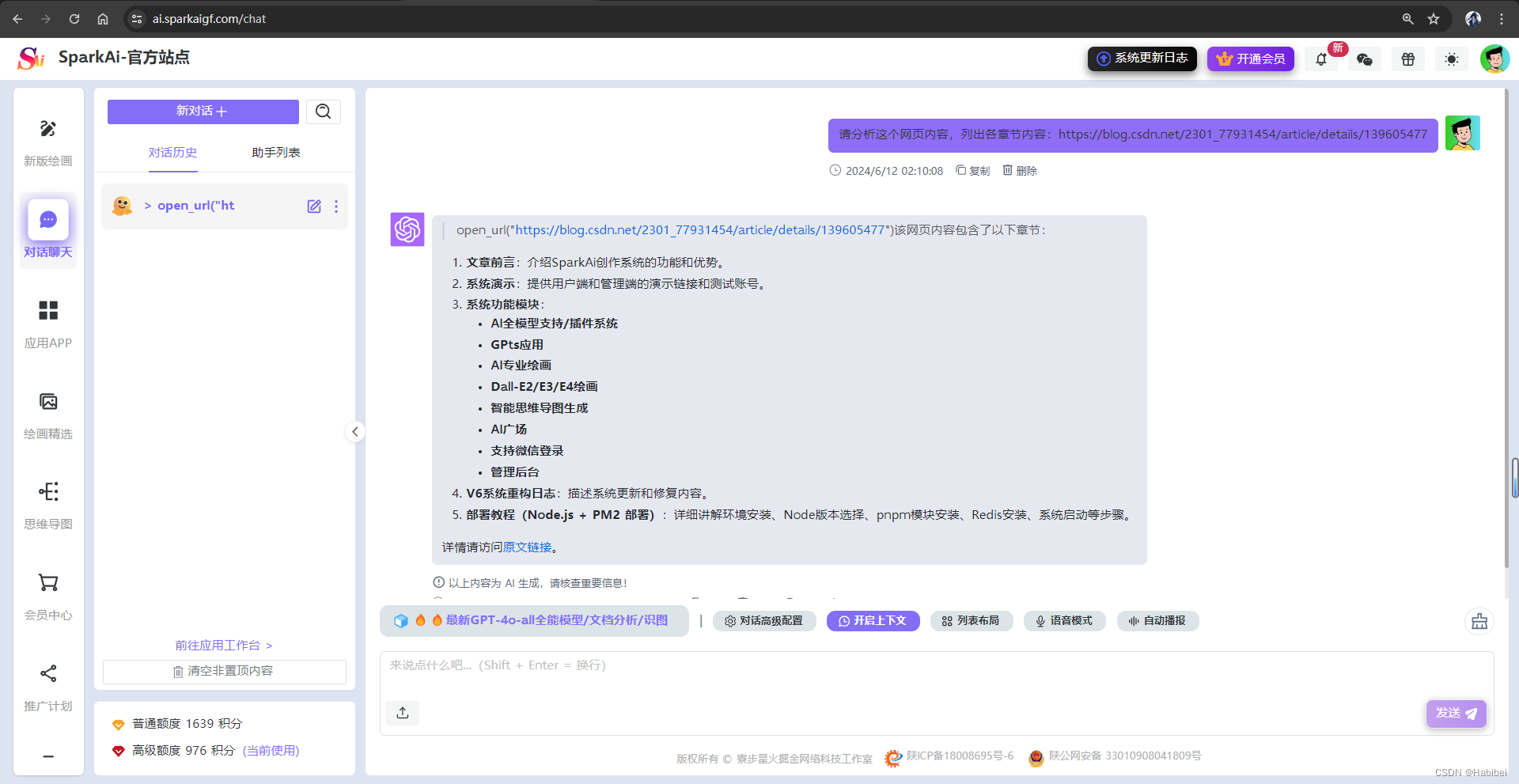Bookmark this page with the star icon
The width and height of the screenshot is (1519, 784).
(x=1434, y=19)
